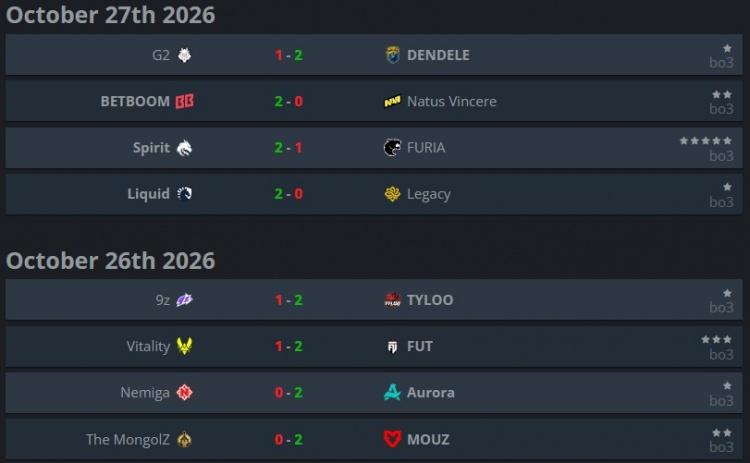The height and width of the screenshot is (463, 750).
Task: Open The MongolZ team name link
Action: point(128,439)
